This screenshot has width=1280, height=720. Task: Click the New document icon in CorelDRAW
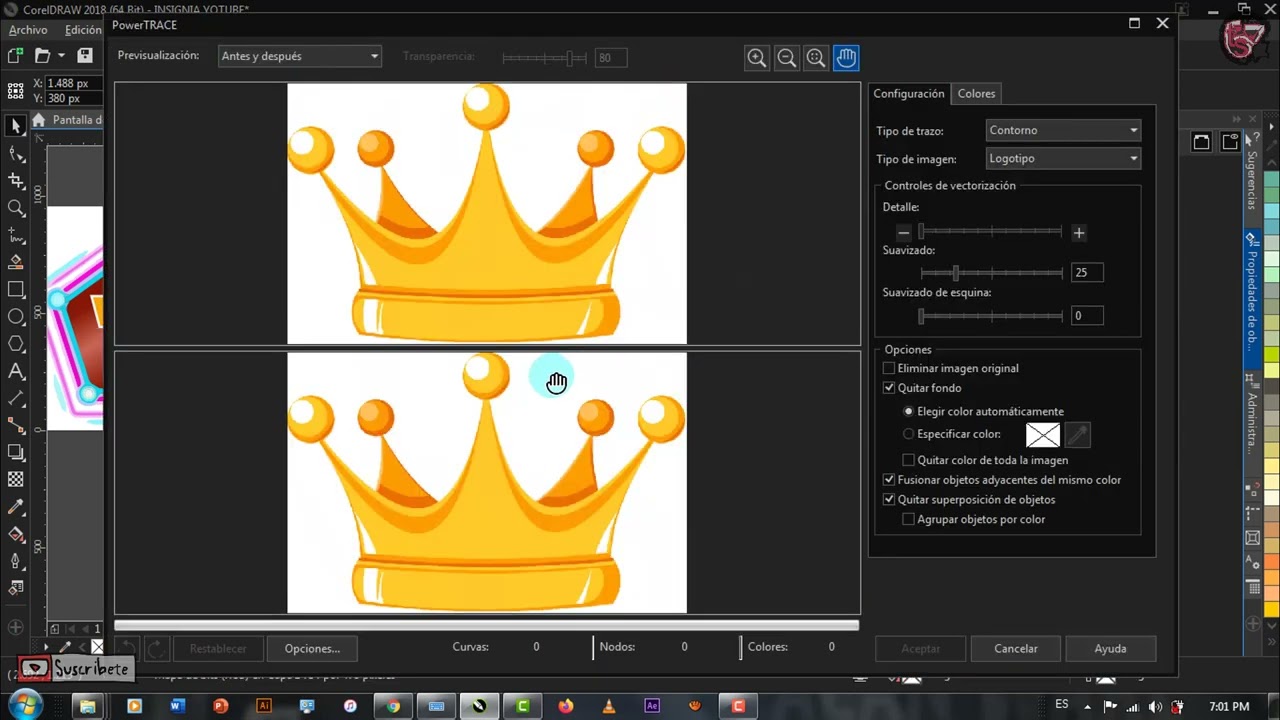pos(15,56)
